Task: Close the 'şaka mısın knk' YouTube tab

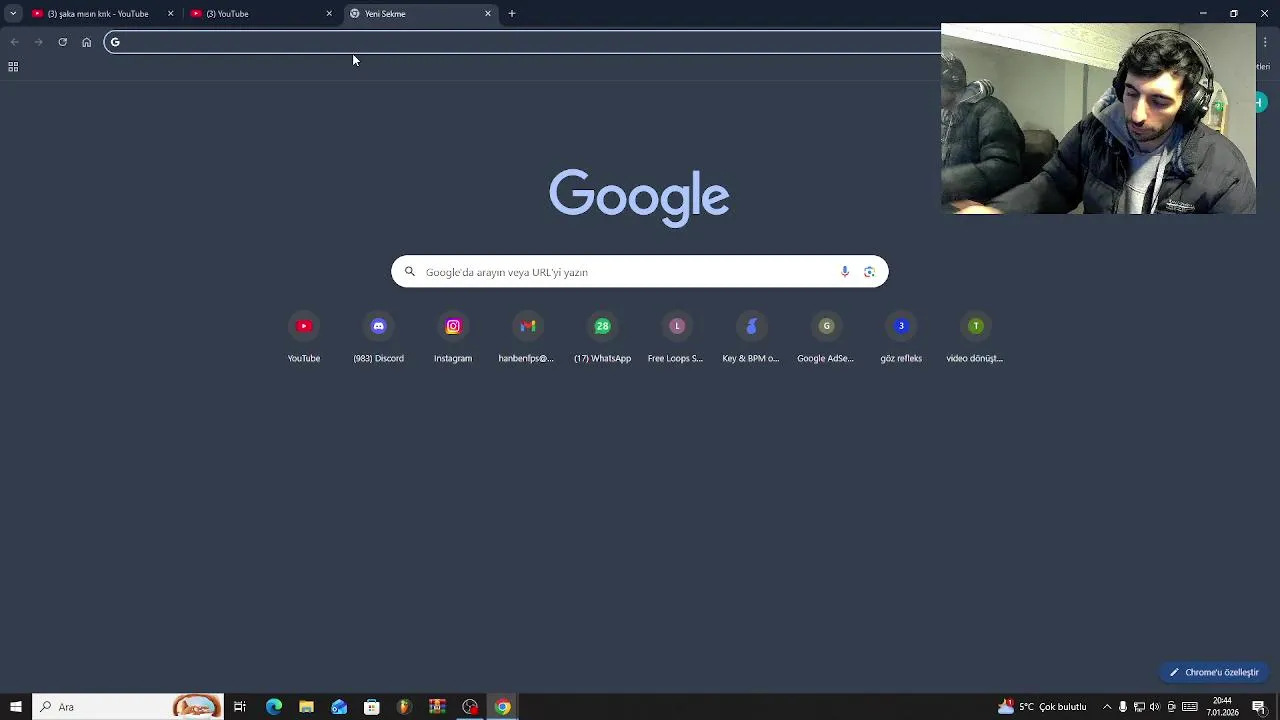Action: (170, 14)
